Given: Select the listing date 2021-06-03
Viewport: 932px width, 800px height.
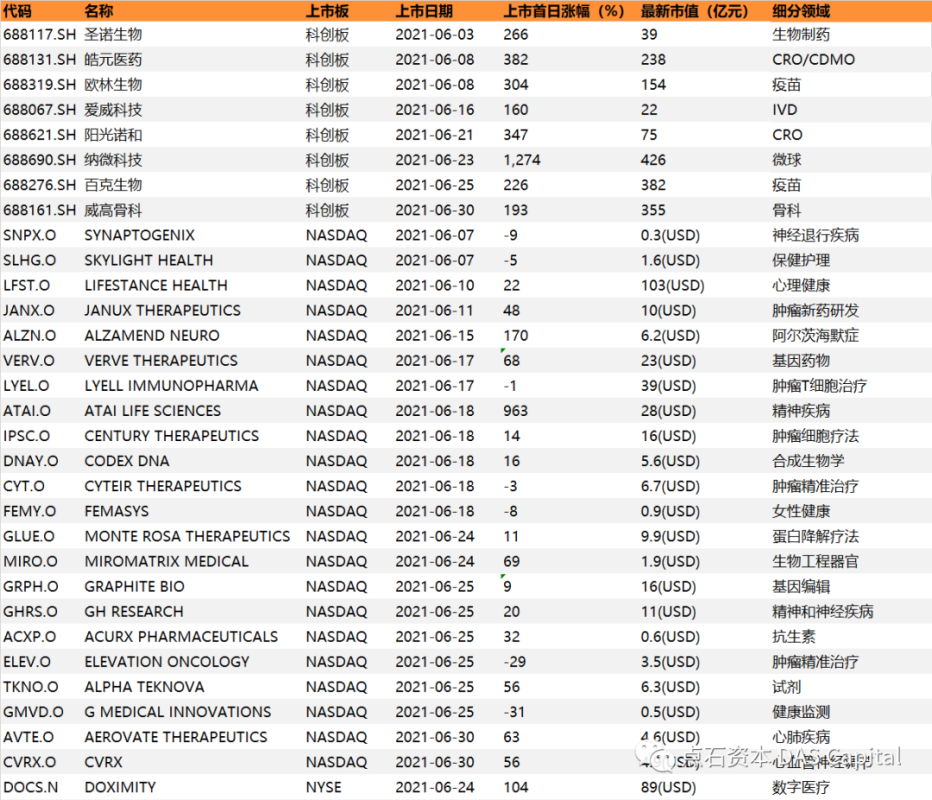Looking at the screenshot, I should coord(434,34).
